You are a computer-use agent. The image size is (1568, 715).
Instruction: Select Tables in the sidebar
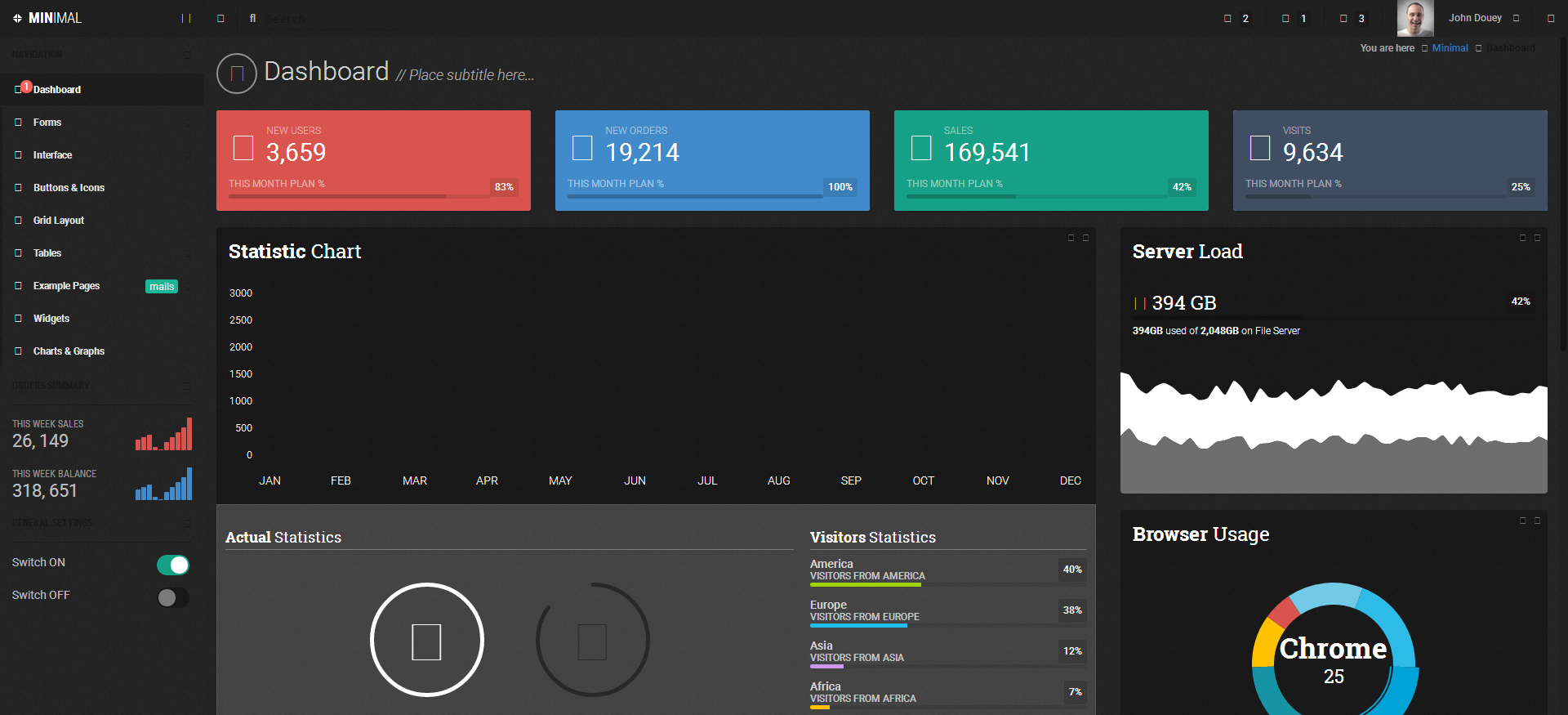point(47,253)
